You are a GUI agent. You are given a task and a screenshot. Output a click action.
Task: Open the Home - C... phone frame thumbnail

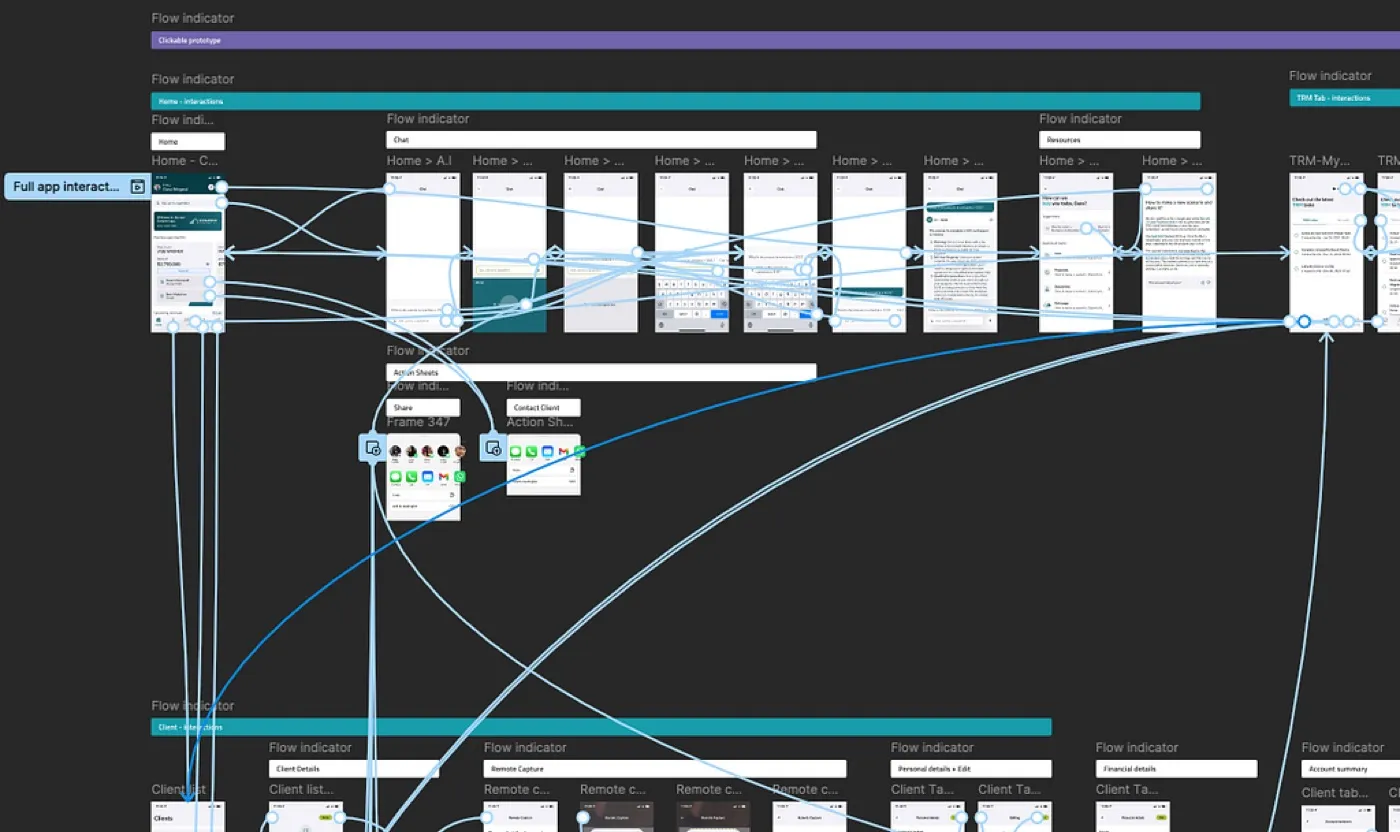point(188,253)
